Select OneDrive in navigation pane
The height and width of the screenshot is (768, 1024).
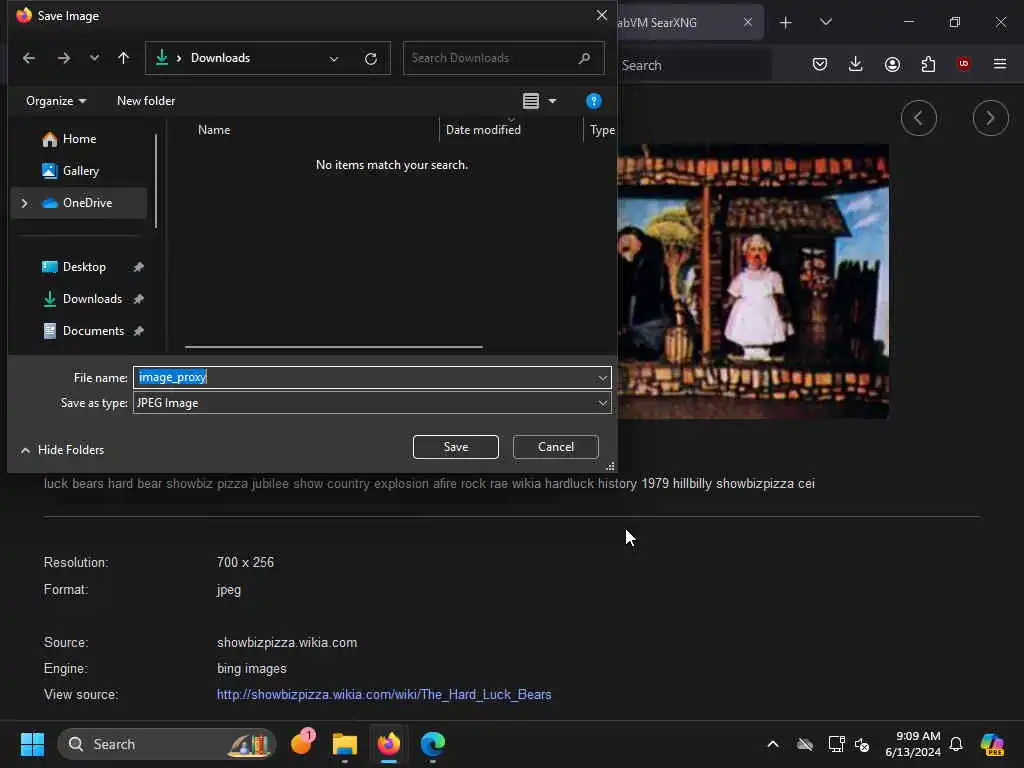coord(87,203)
